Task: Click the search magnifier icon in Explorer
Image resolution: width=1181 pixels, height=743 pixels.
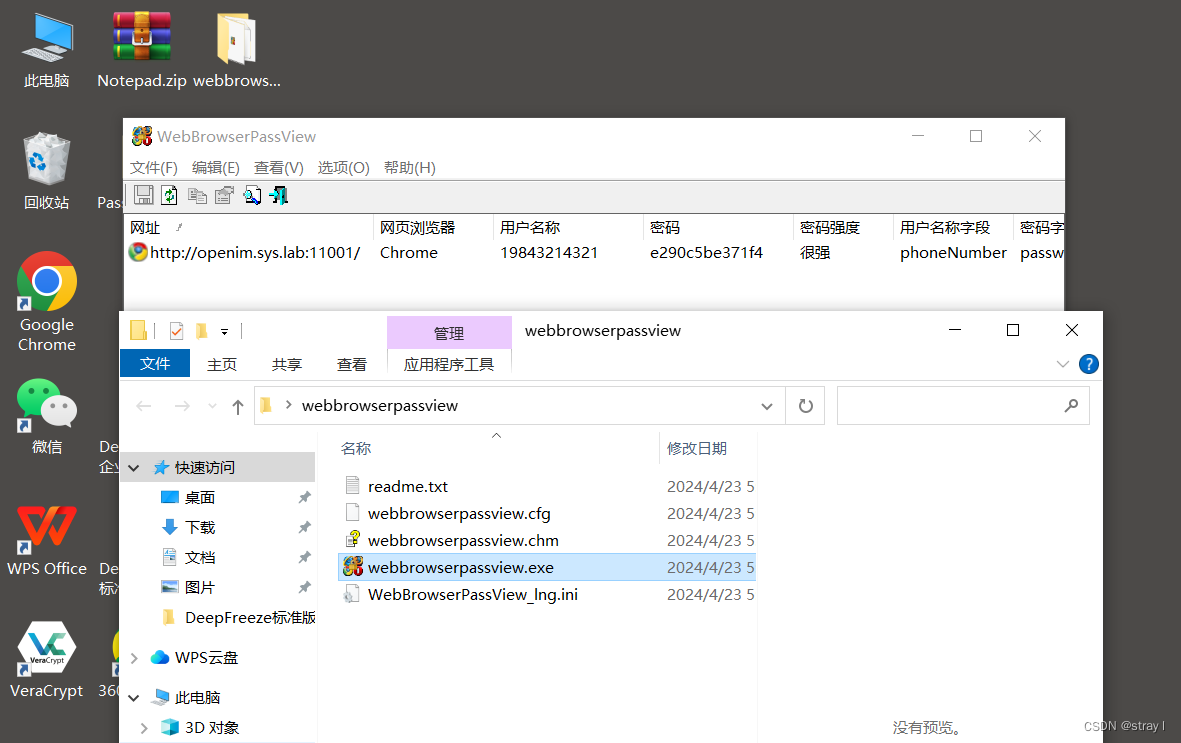Action: pos(1071,405)
